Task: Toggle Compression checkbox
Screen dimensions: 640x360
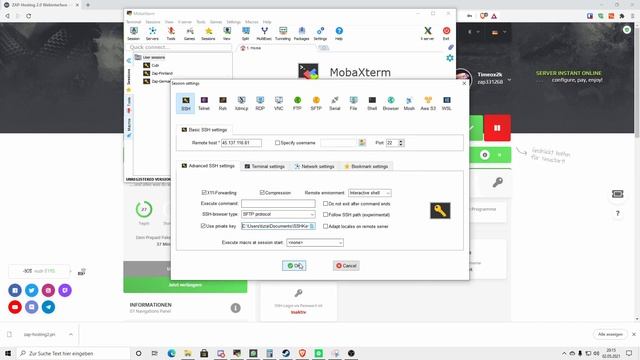Action: tap(262, 192)
